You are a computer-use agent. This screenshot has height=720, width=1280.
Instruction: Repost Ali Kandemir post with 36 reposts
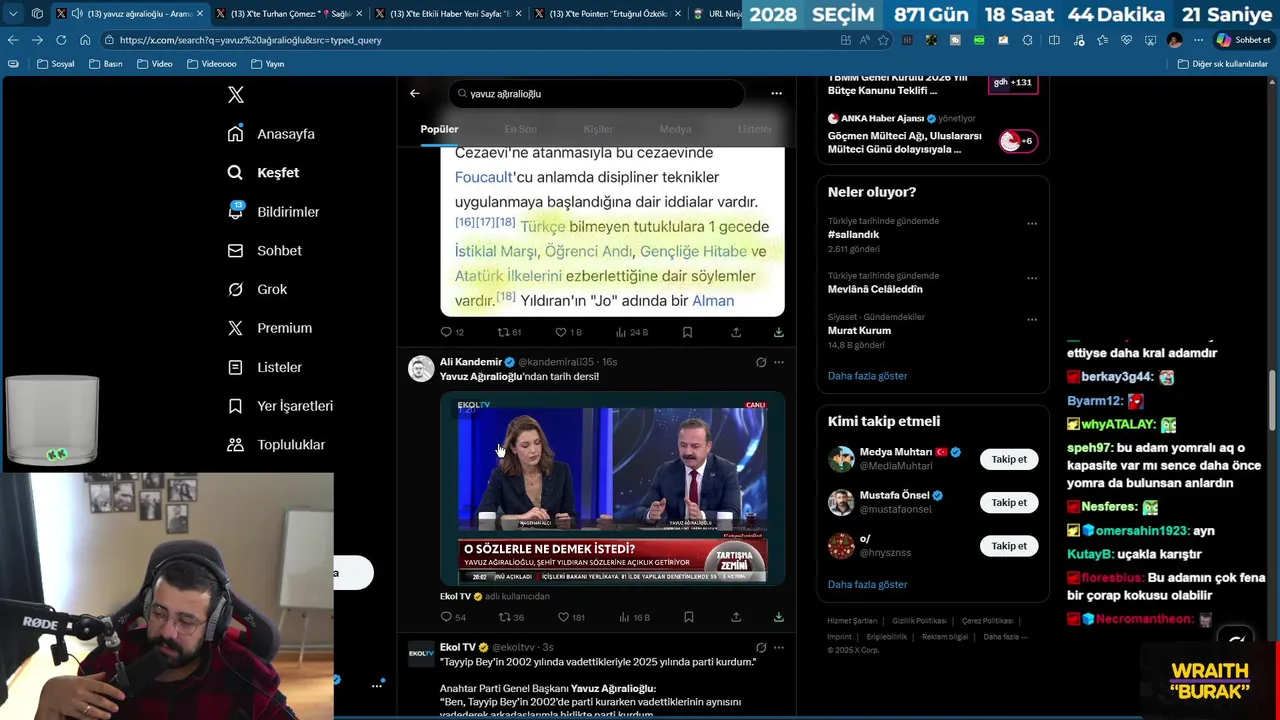click(511, 617)
